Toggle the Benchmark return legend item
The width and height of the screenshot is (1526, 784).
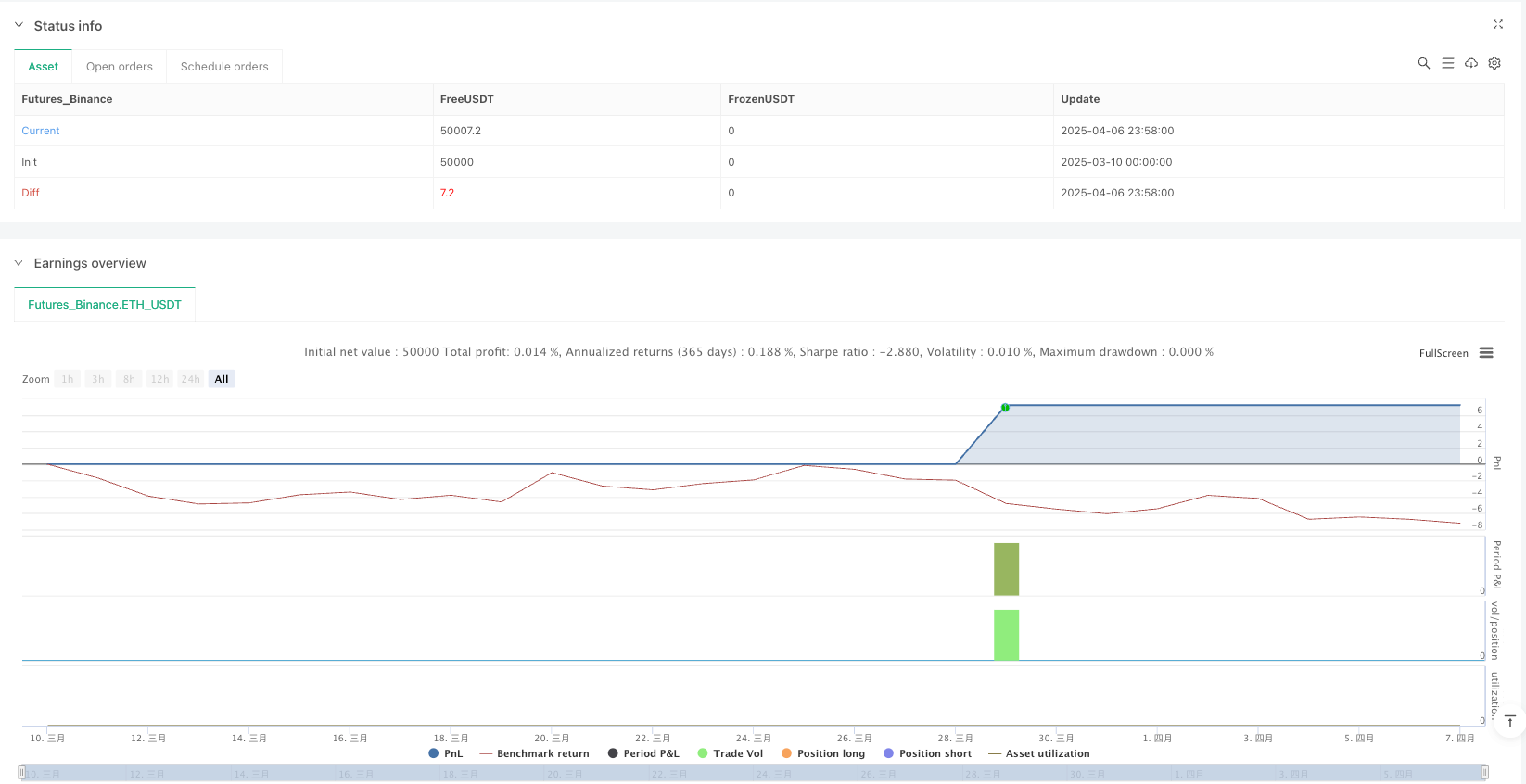click(x=534, y=753)
